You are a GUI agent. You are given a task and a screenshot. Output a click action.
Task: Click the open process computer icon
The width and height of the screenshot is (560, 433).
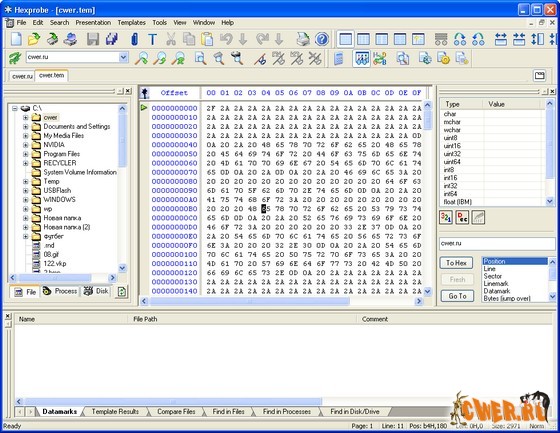70,39
